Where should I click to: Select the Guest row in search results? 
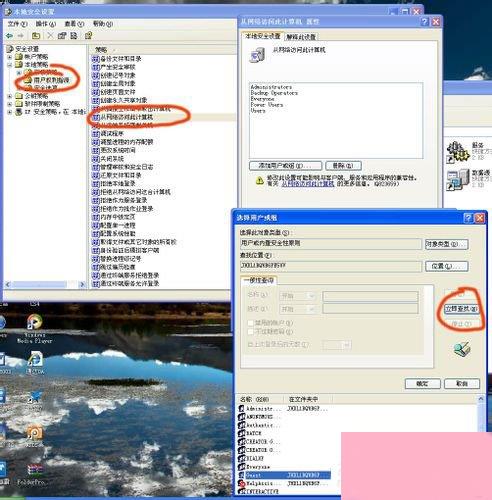tap(285, 475)
